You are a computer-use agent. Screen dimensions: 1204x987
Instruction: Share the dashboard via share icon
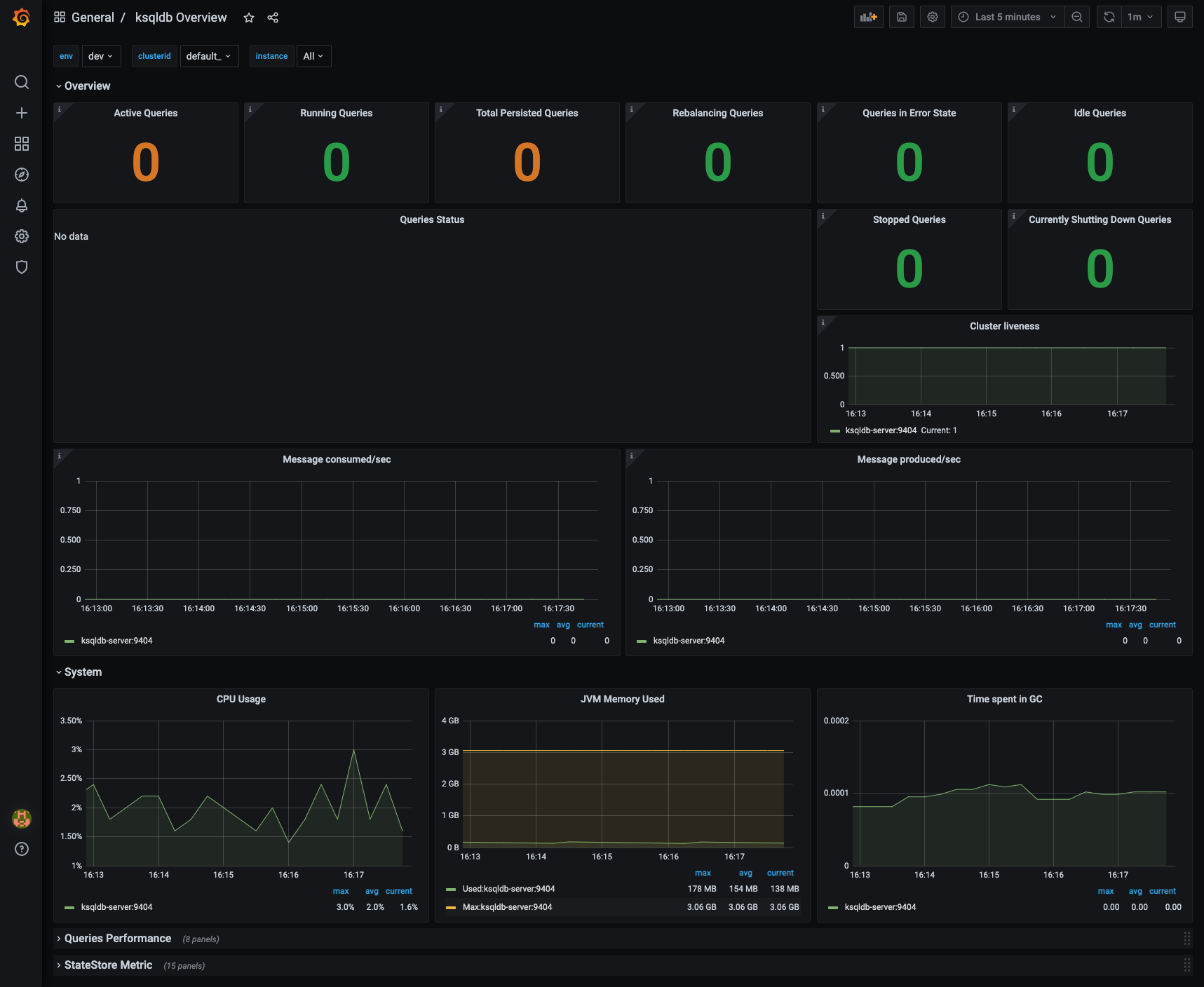273,18
